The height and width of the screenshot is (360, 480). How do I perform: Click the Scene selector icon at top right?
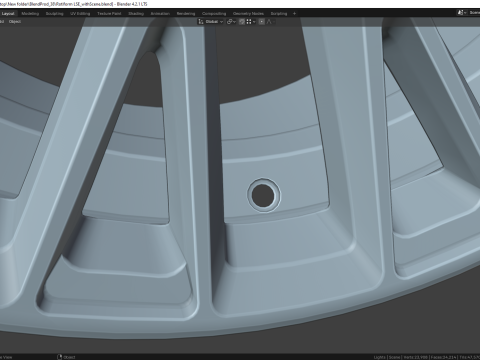pos(461,13)
